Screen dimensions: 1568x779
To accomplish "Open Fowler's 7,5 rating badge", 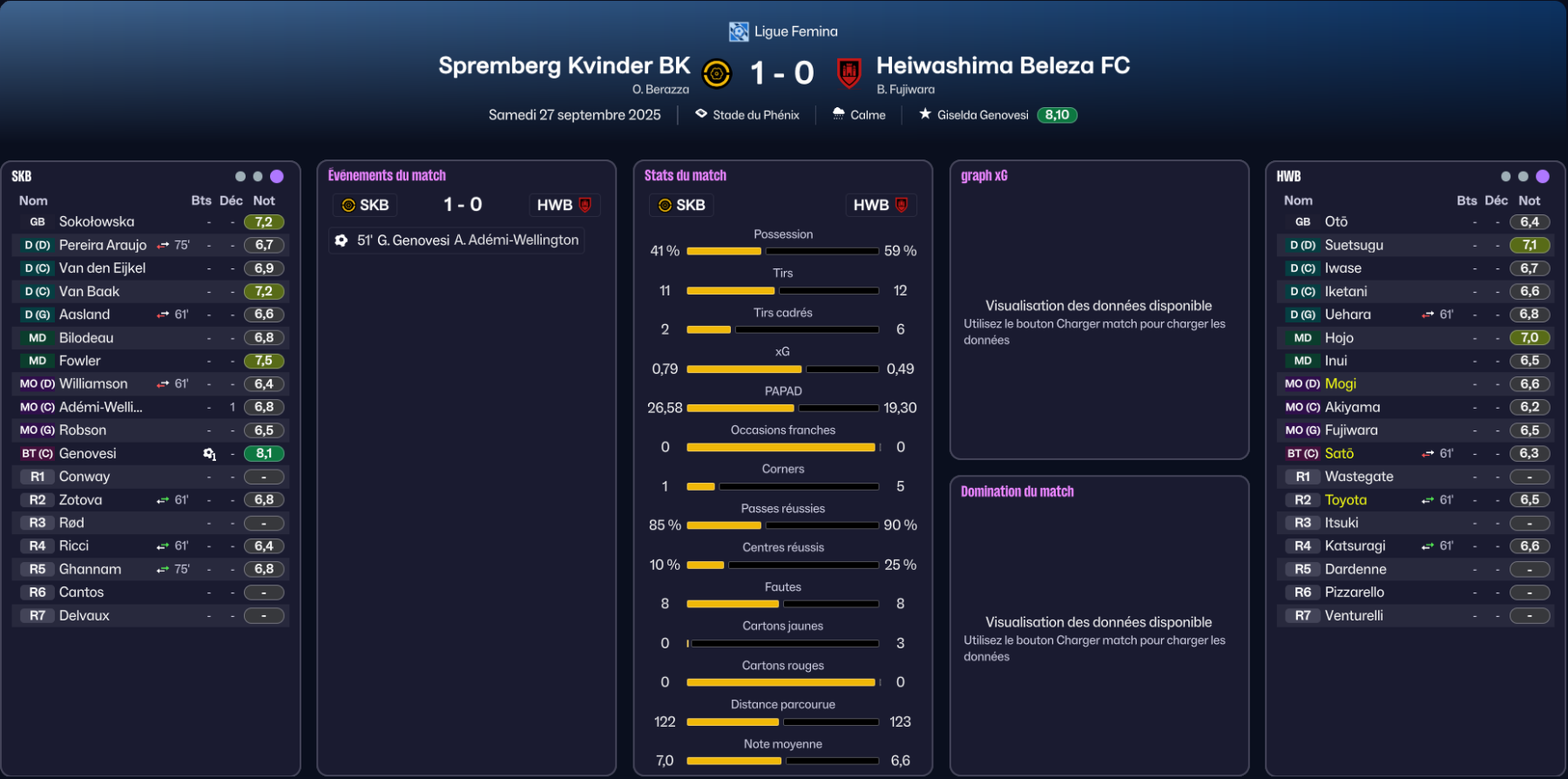I will [x=264, y=361].
